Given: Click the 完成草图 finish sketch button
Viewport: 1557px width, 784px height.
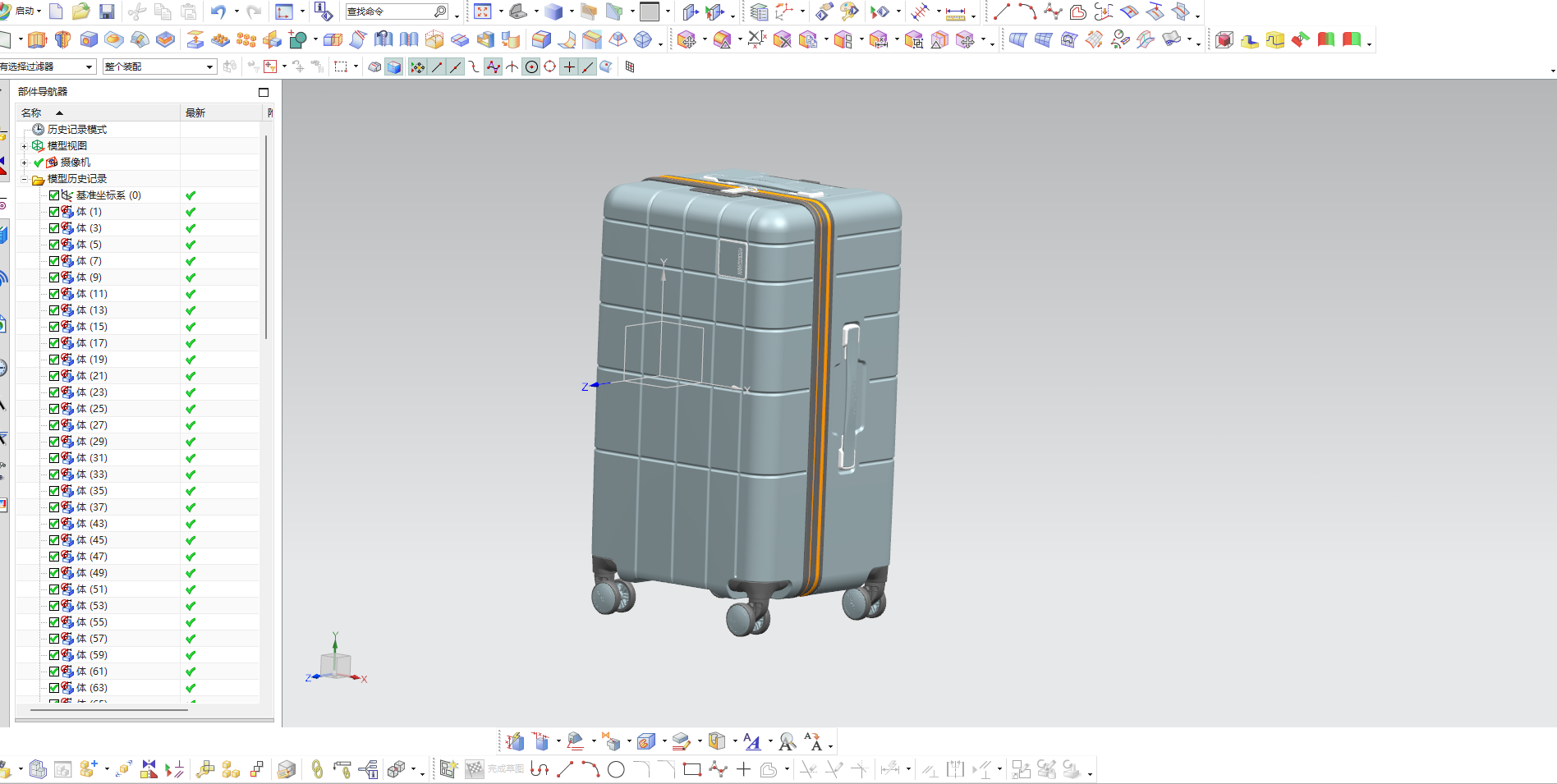Looking at the screenshot, I should [x=495, y=769].
